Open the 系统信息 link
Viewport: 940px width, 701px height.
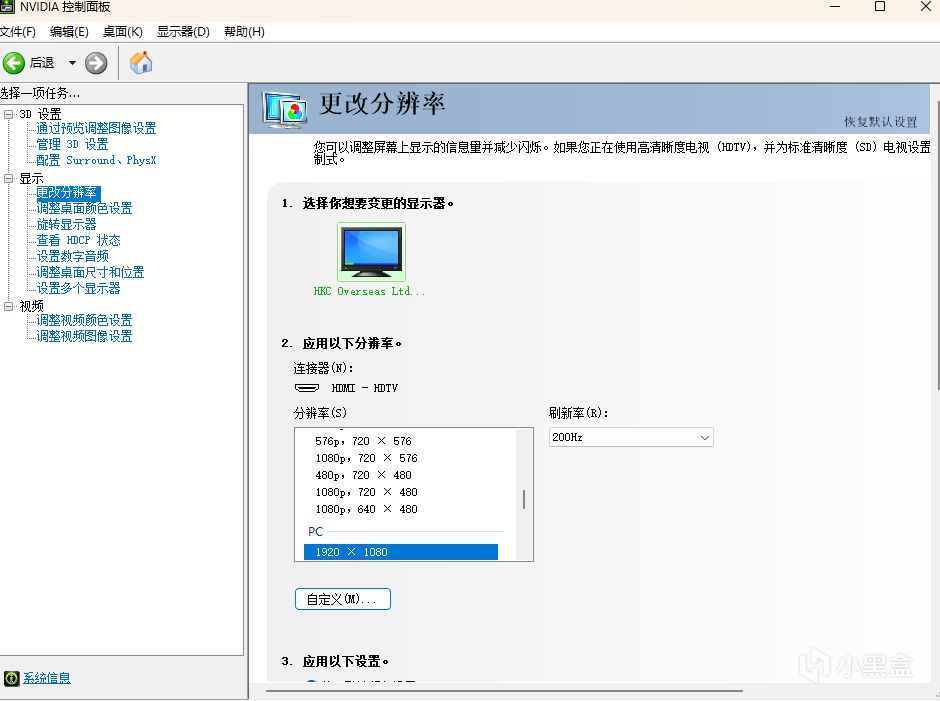(47, 678)
